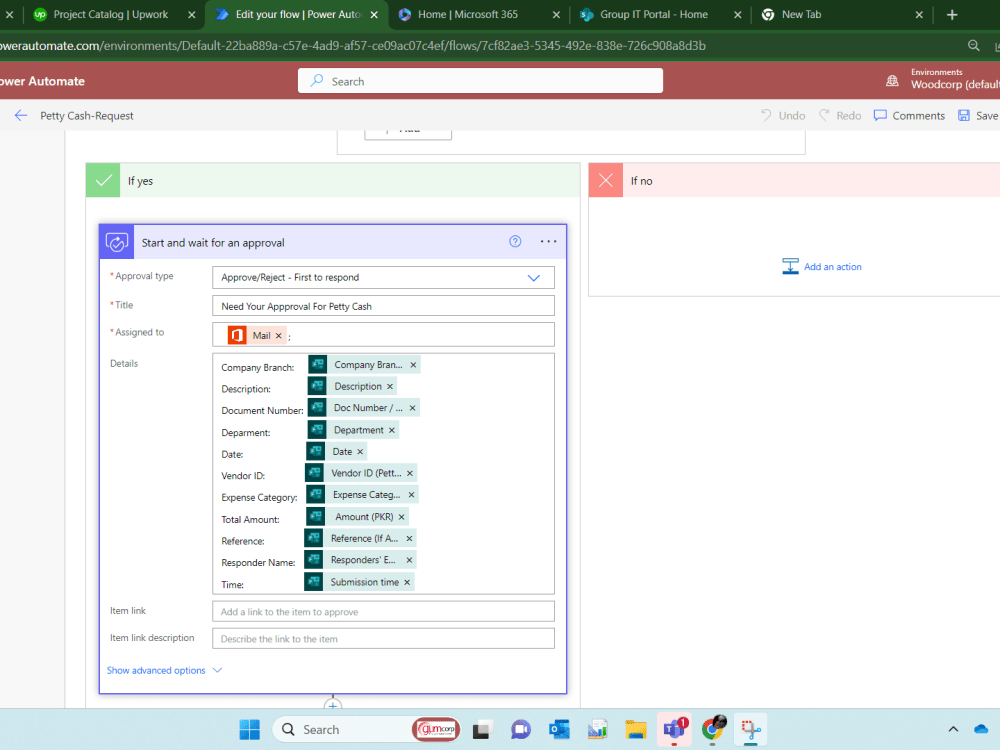The height and width of the screenshot is (750, 1000).
Task: Click the browser zoom magnifier icon
Action: click(x=974, y=45)
